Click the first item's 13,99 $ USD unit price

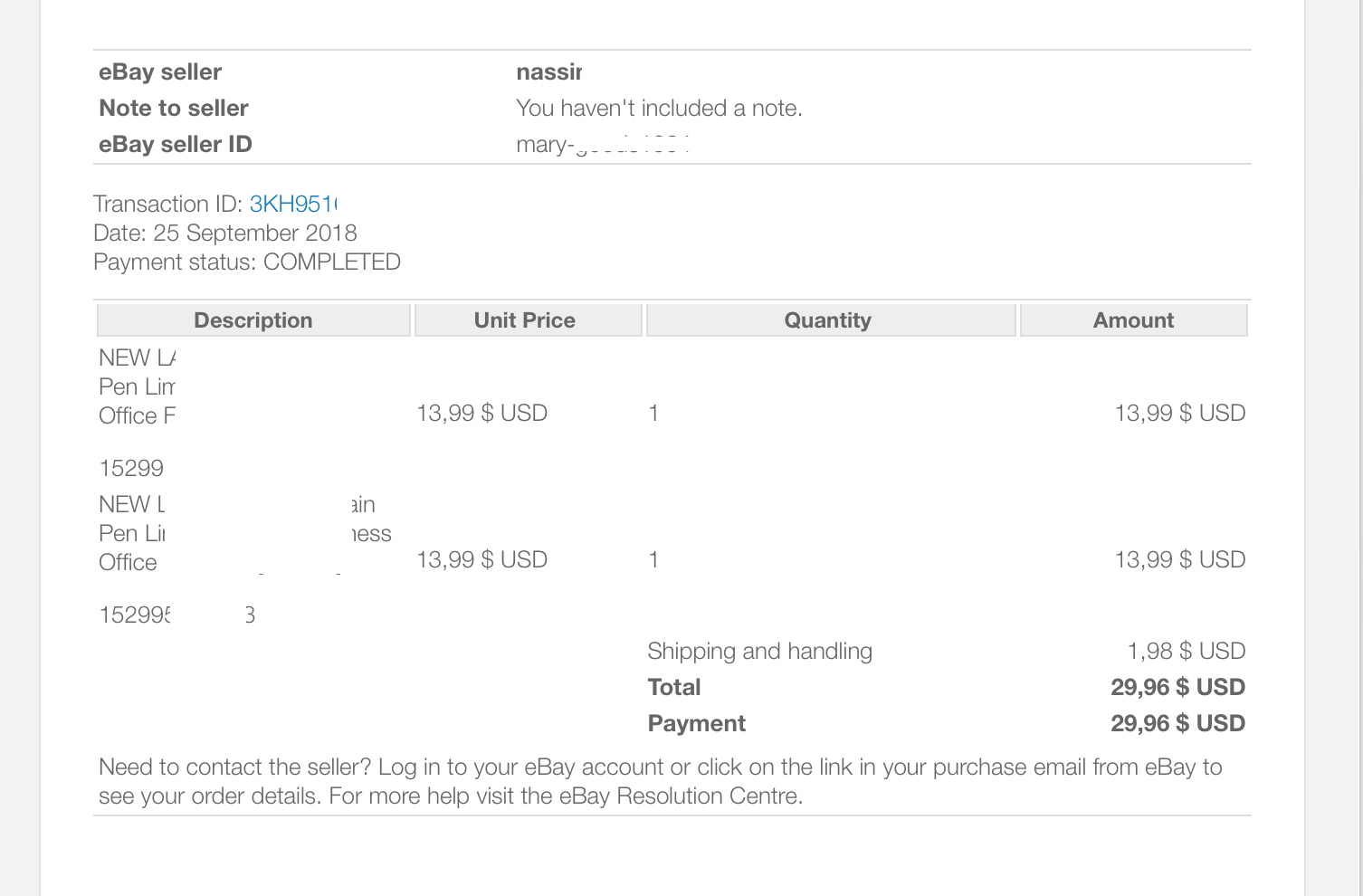tap(481, 414)
